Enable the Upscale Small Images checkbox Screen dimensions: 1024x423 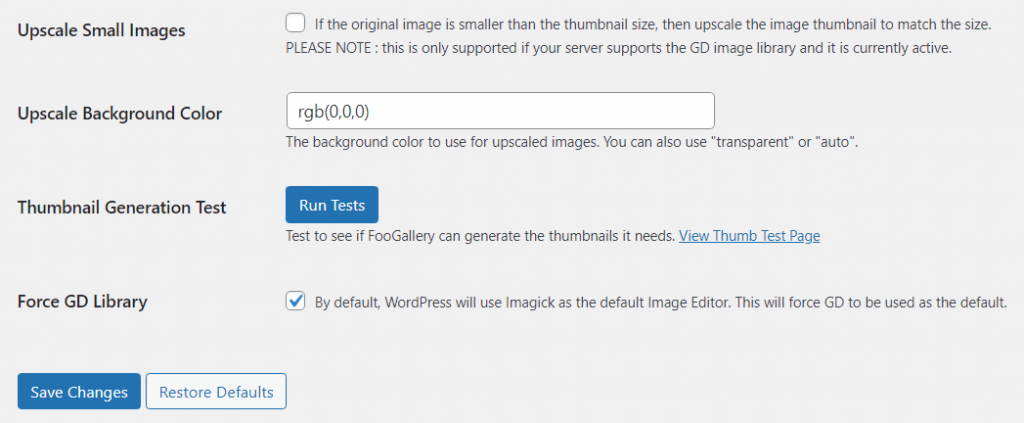[296, 23]
